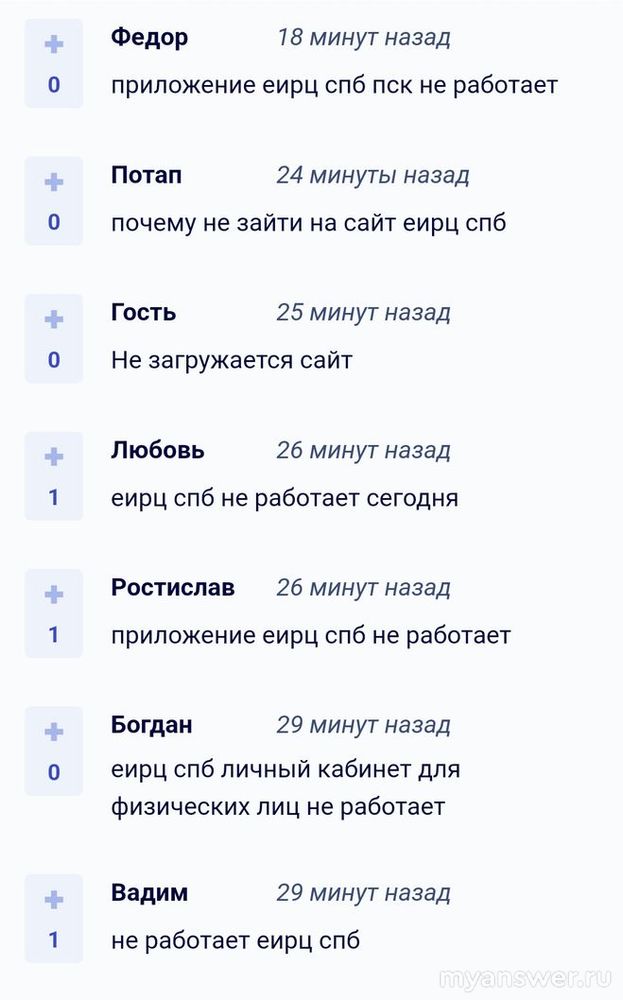Click the name Богдан
This screenshot has width=623, height=1000.
[x=152, y=725]
